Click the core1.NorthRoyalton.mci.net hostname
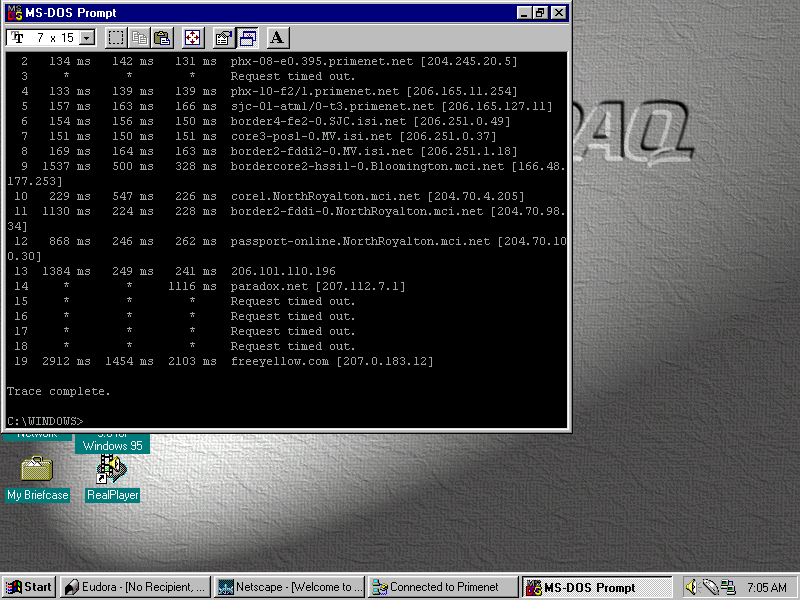This screenshot has width=800, height=600. [325, 196]
